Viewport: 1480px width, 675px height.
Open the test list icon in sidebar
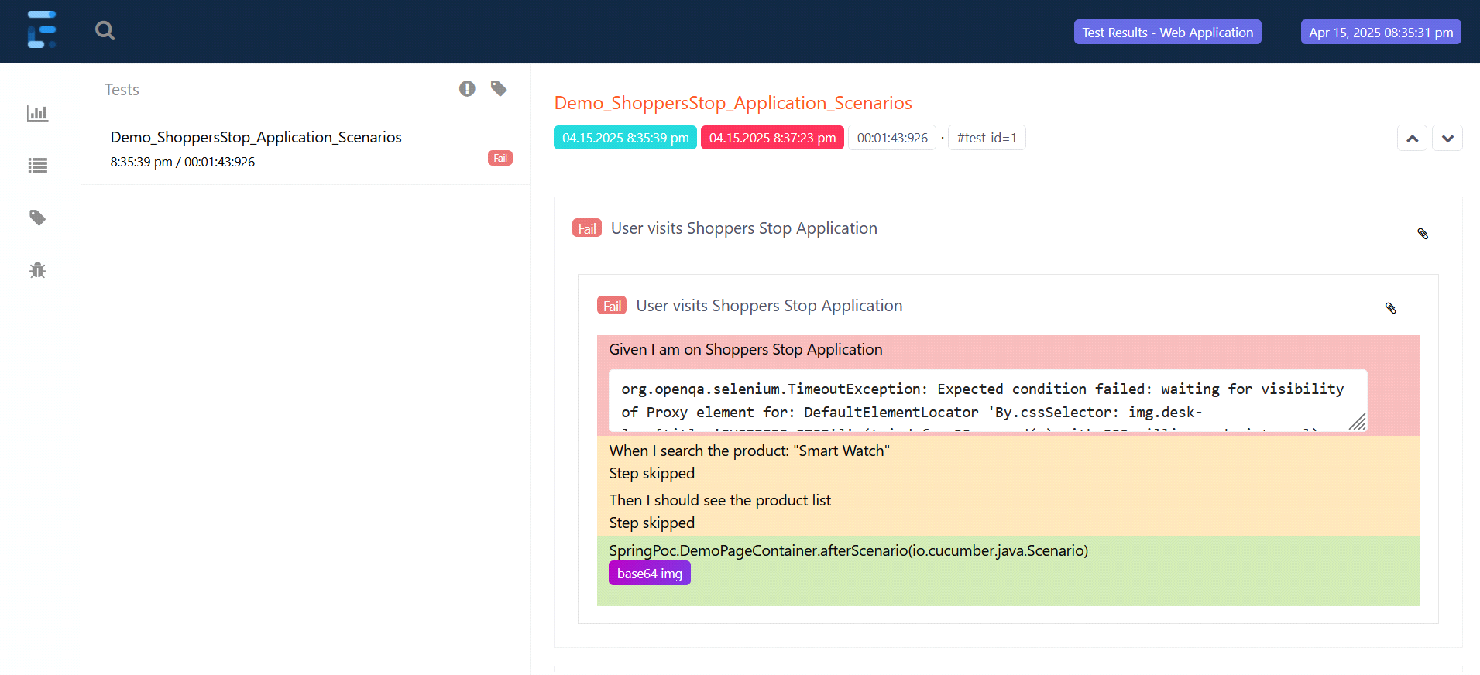pos(38,166)
